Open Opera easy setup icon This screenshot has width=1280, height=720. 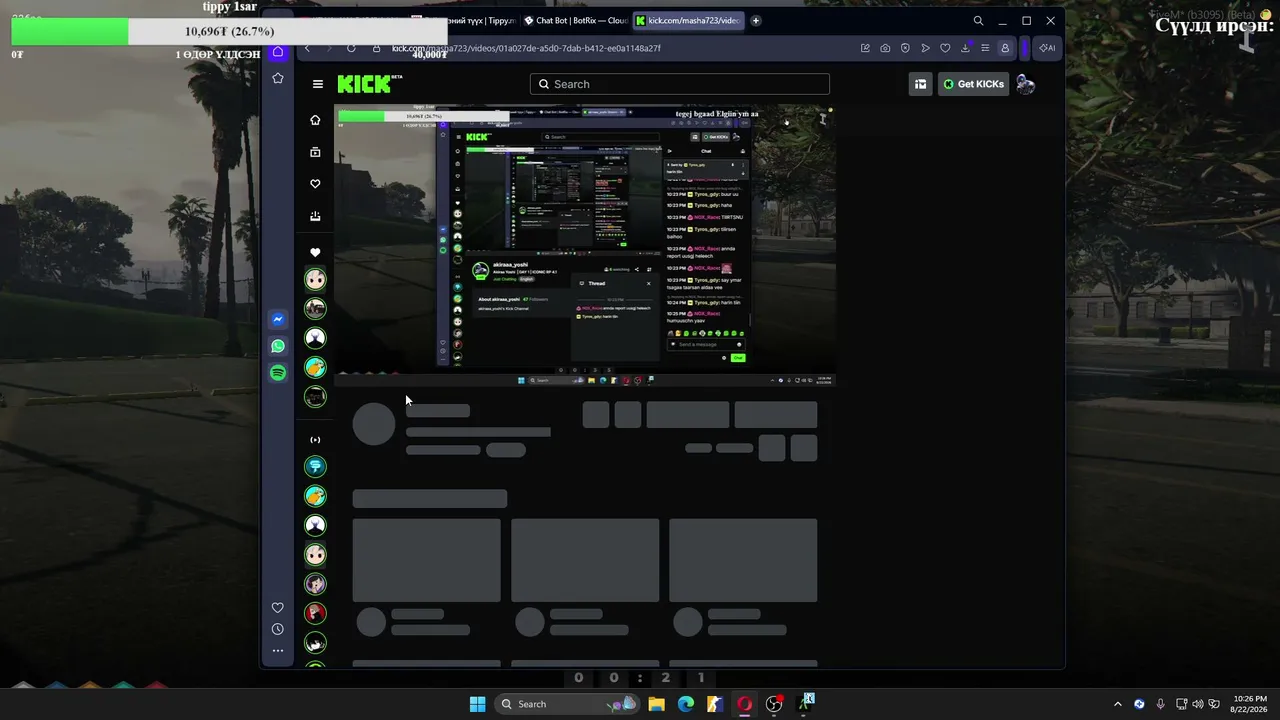tap(985, 48)
